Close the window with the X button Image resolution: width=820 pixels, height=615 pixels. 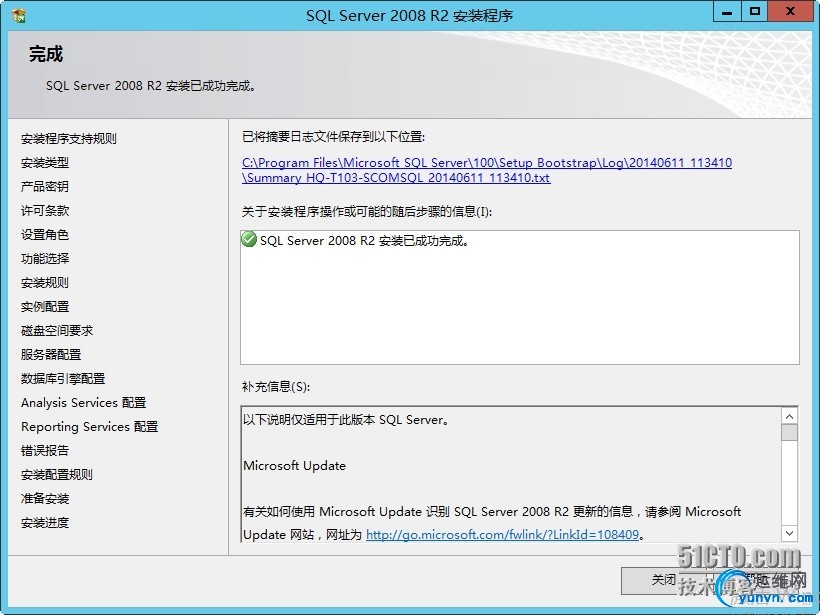tap(790, 12)
